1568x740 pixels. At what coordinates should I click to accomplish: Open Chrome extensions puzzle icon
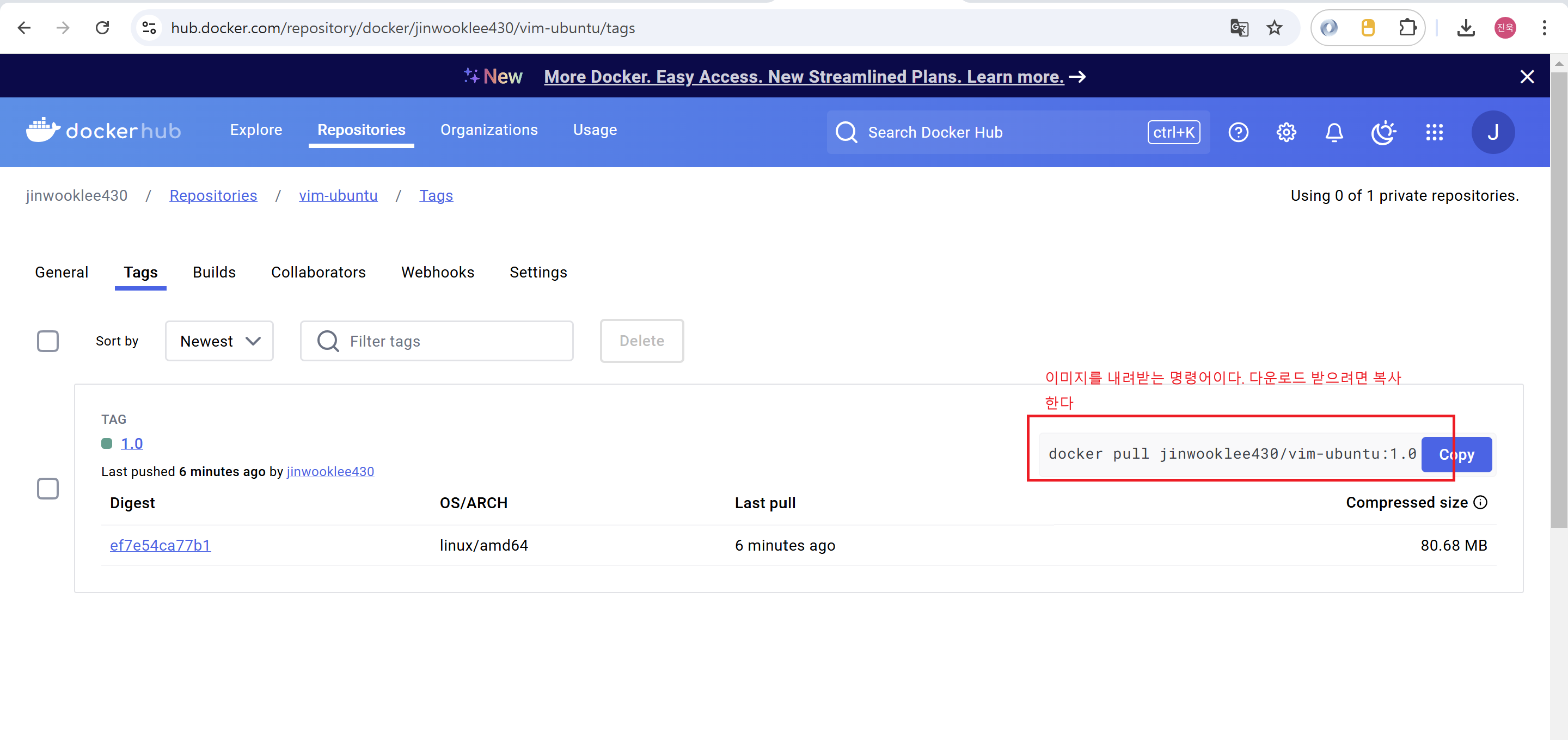click(x=1407, y=28)
